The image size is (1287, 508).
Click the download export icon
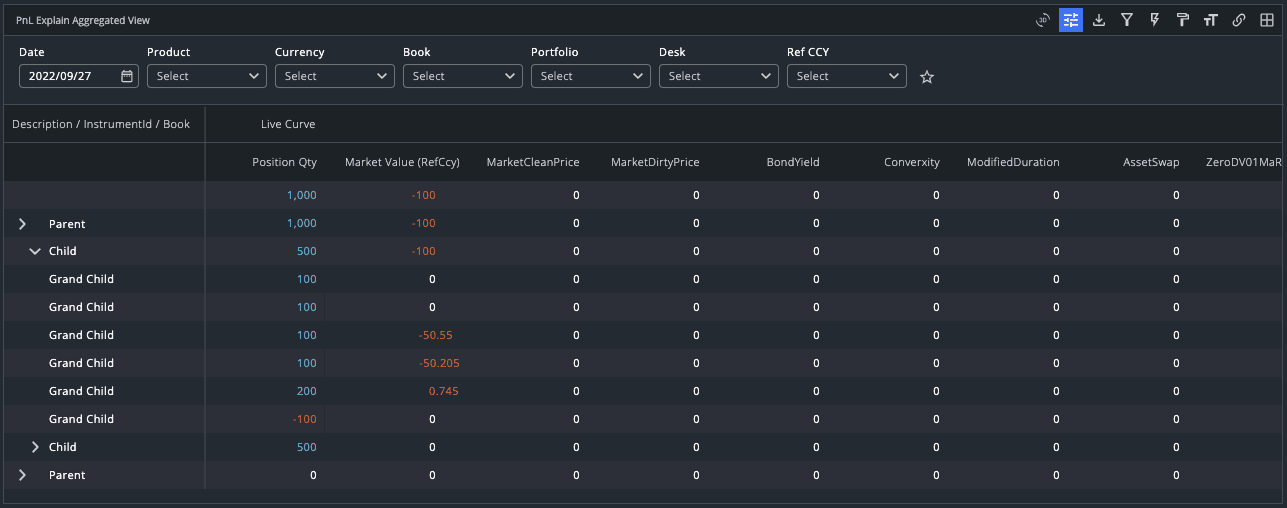tap(1099, 20)
